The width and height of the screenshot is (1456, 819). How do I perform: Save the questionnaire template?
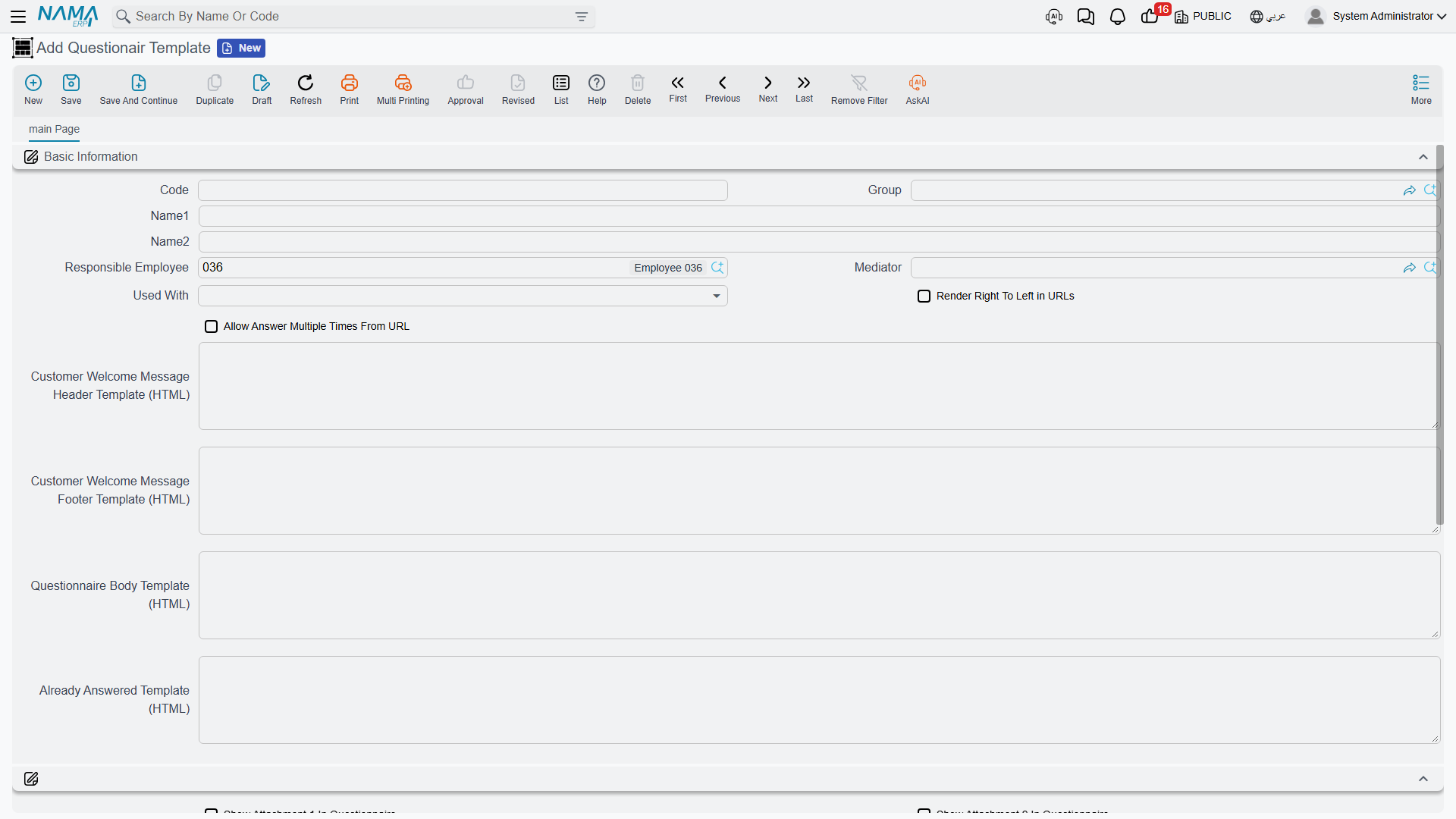click(71, 89)
